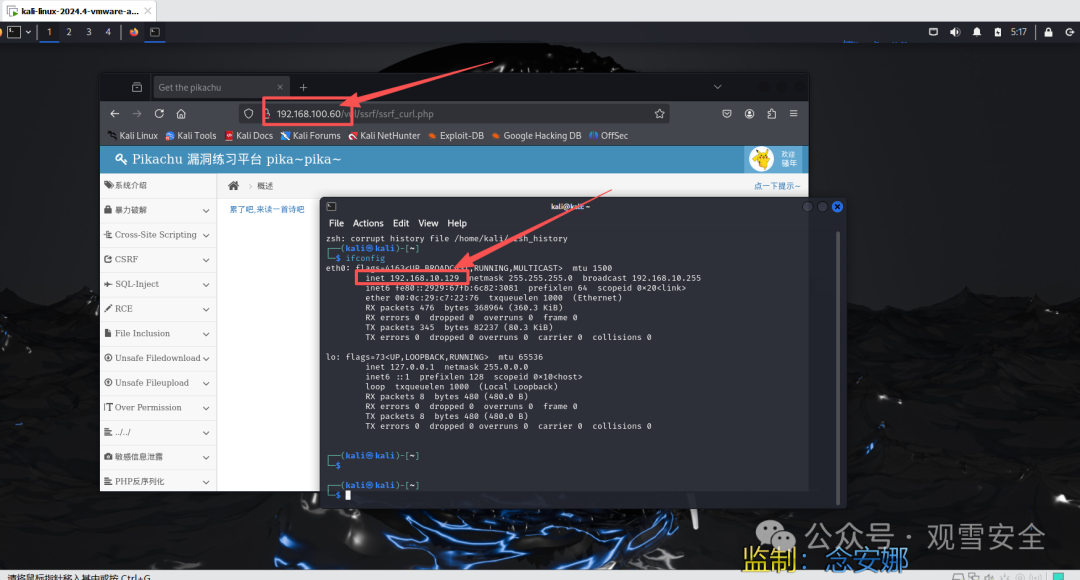This screenshot has width=1080, height=580.
Task: Open a new Firefox tab
Action: tap(303, 87)
